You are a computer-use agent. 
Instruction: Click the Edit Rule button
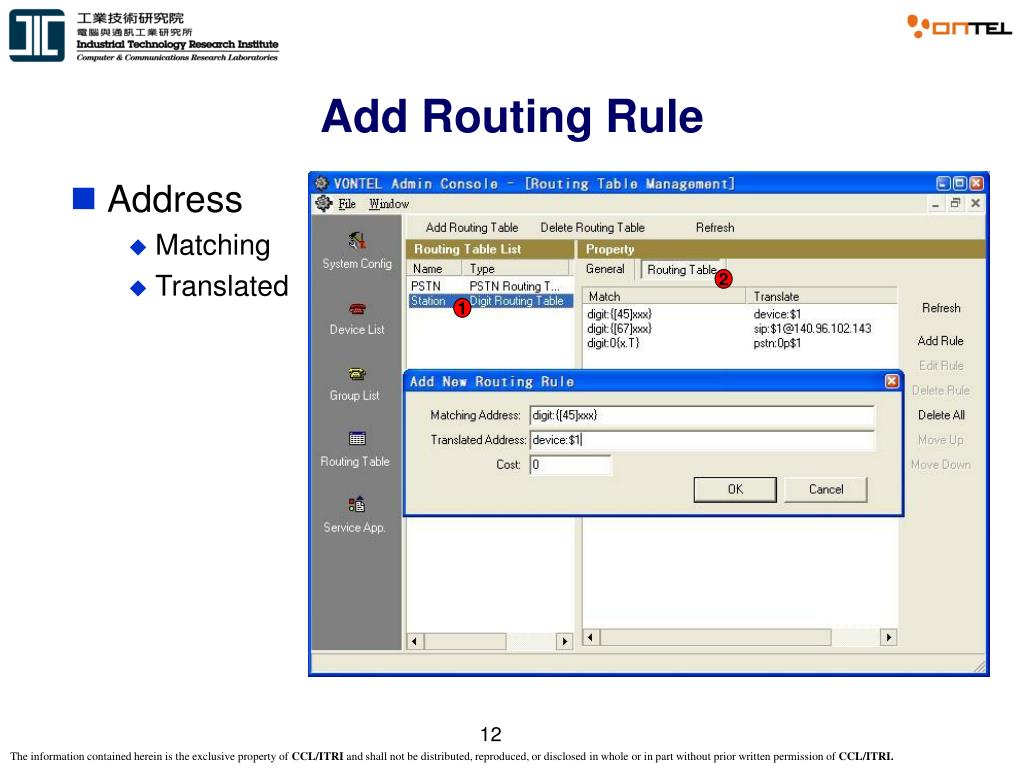[941, 365]
